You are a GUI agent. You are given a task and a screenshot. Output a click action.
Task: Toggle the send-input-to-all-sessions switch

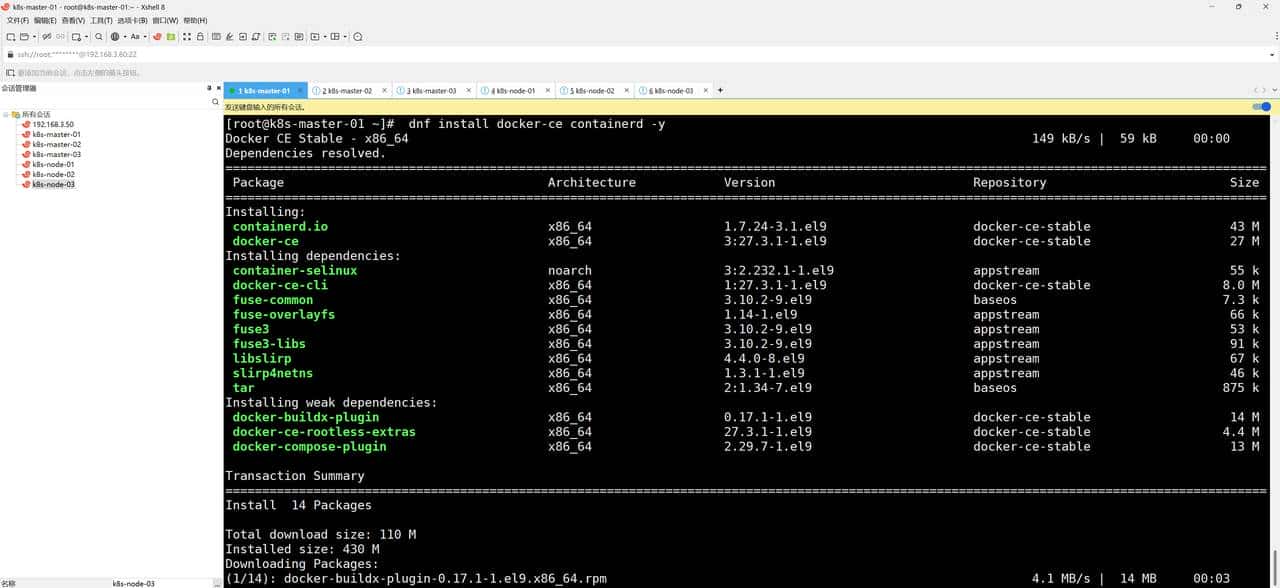[1261, 107]
